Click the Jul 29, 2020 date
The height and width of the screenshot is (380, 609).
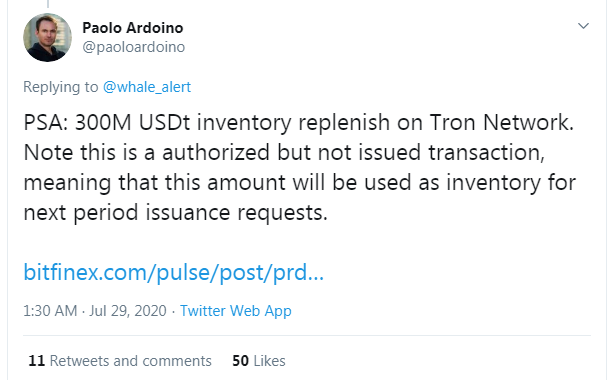(128, 311)
